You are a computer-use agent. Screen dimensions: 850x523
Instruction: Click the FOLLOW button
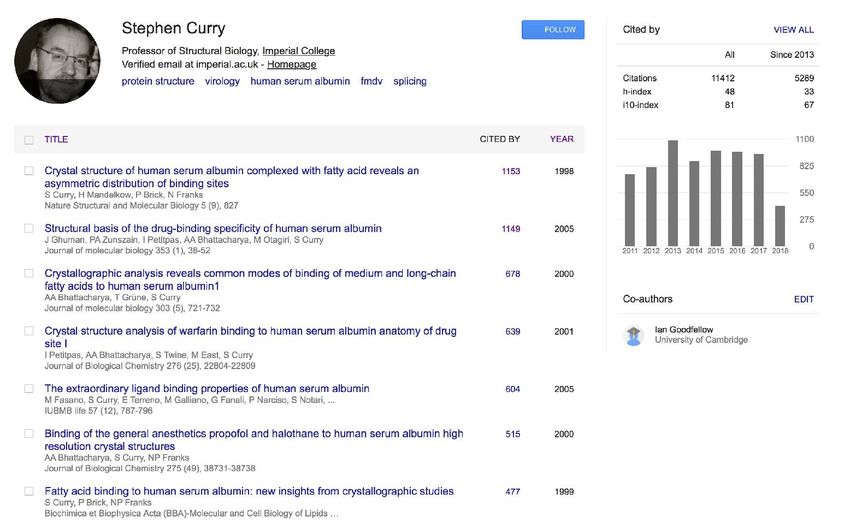(553, 30)
